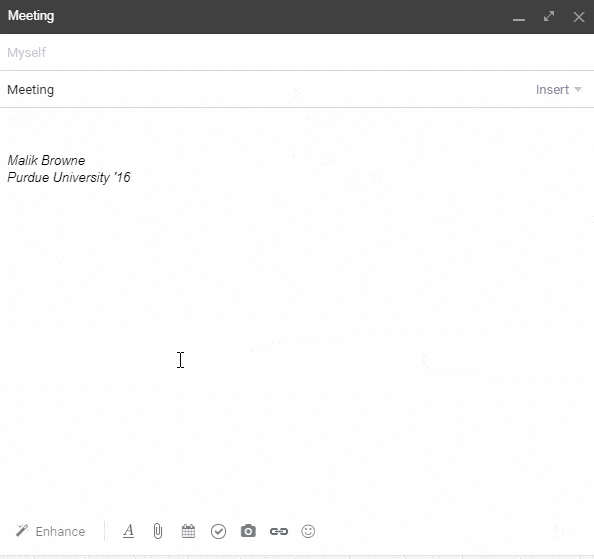Click the Purdue University '16 signature line
The width and height of the screenshot is (594, 559).
pyautogui.click(x=69, y=177)
